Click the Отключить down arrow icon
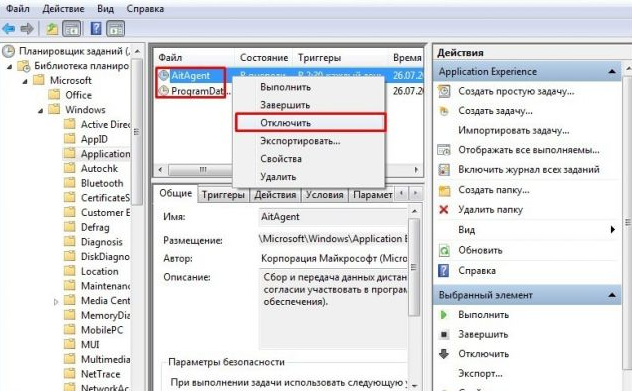This screenshot has height=391, width=632. point(444,354)
